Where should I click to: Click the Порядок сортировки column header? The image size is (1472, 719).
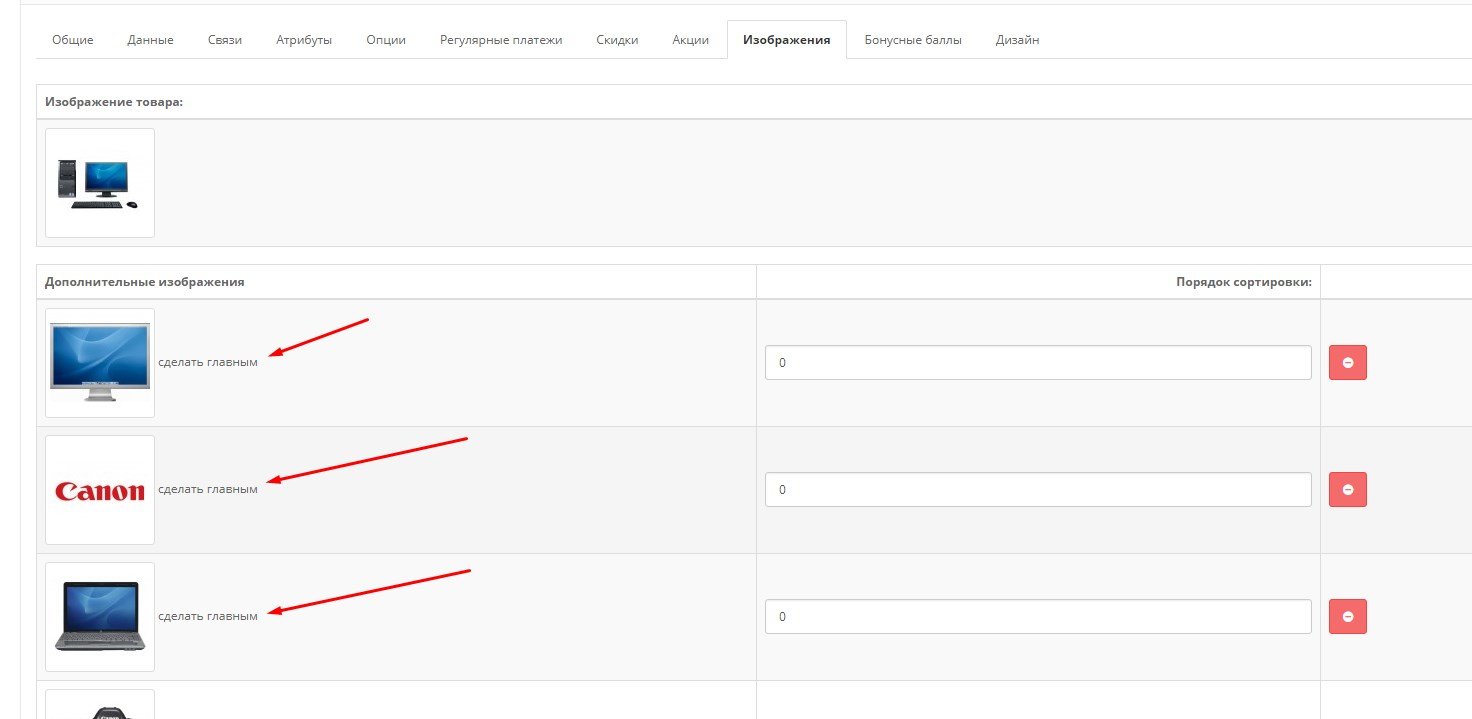tap(1244, 282)
